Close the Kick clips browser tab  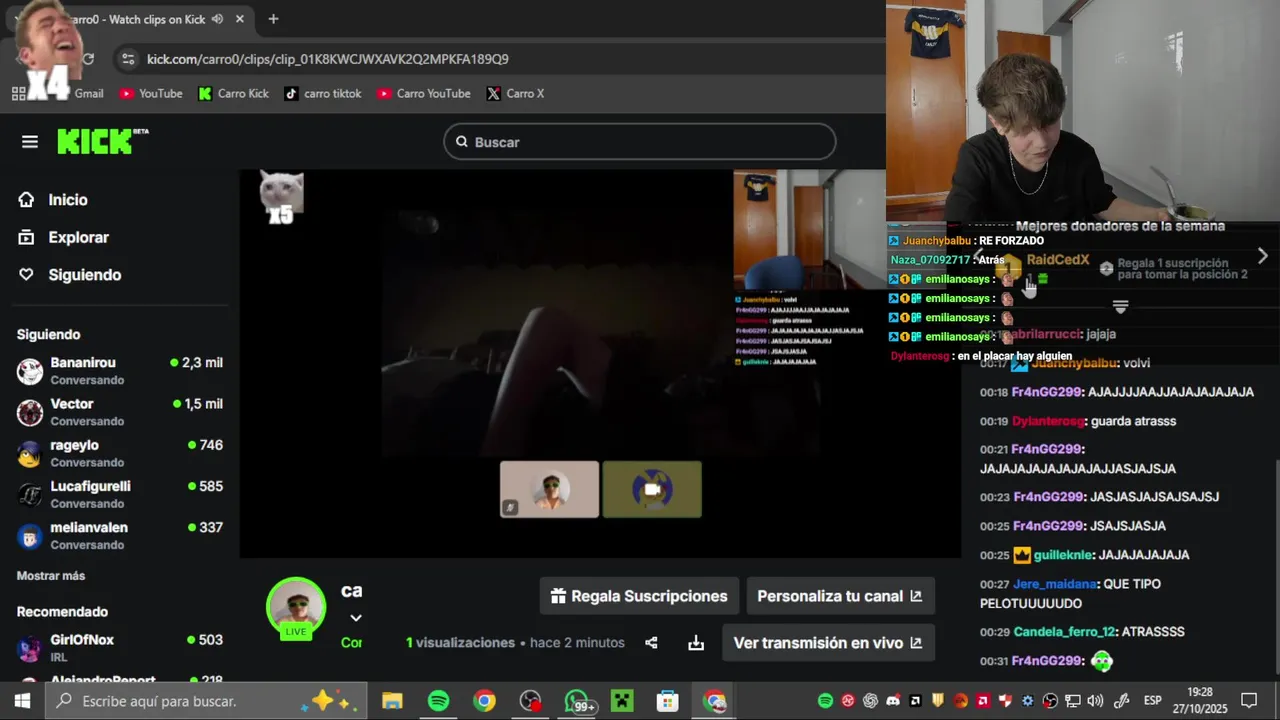tap(240, 19)
